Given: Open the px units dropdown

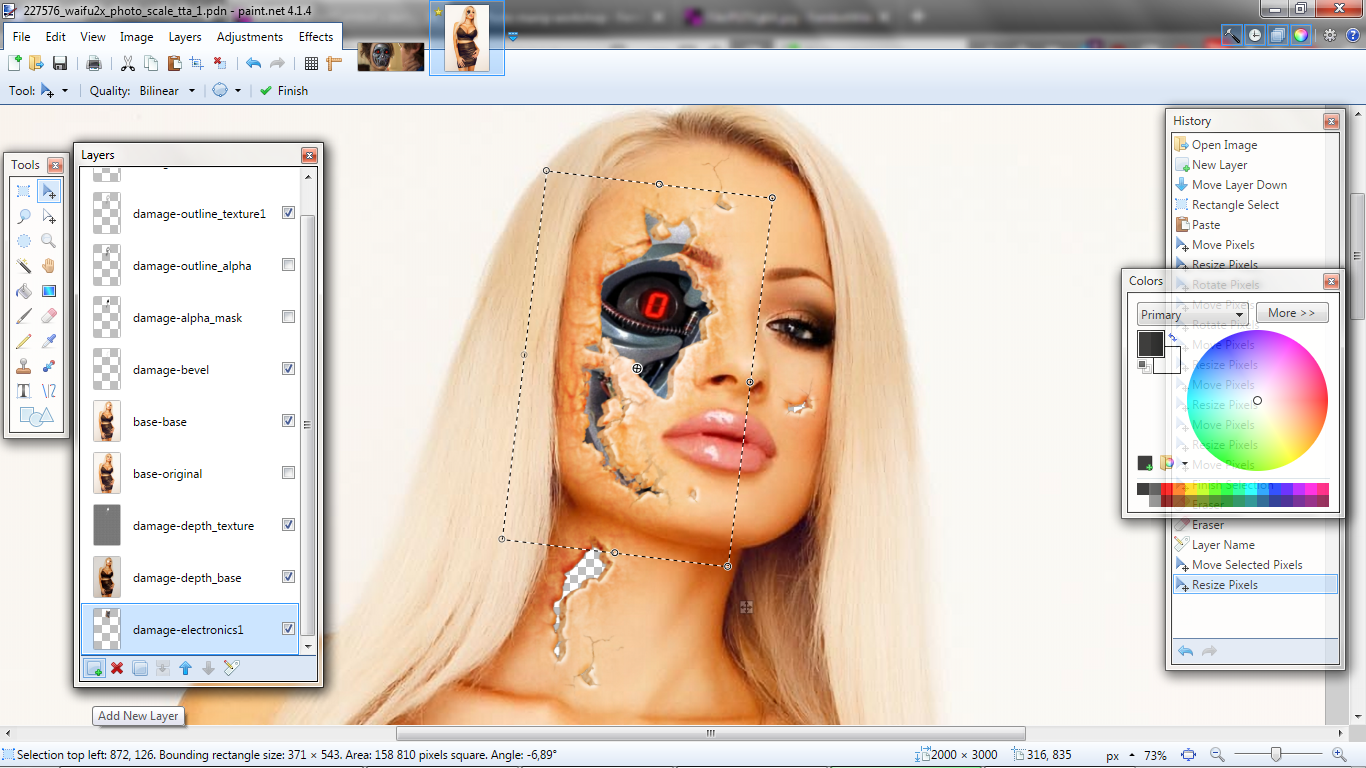Looking at the screenshot, I should pyautogui.click(x=1119, y=756).
